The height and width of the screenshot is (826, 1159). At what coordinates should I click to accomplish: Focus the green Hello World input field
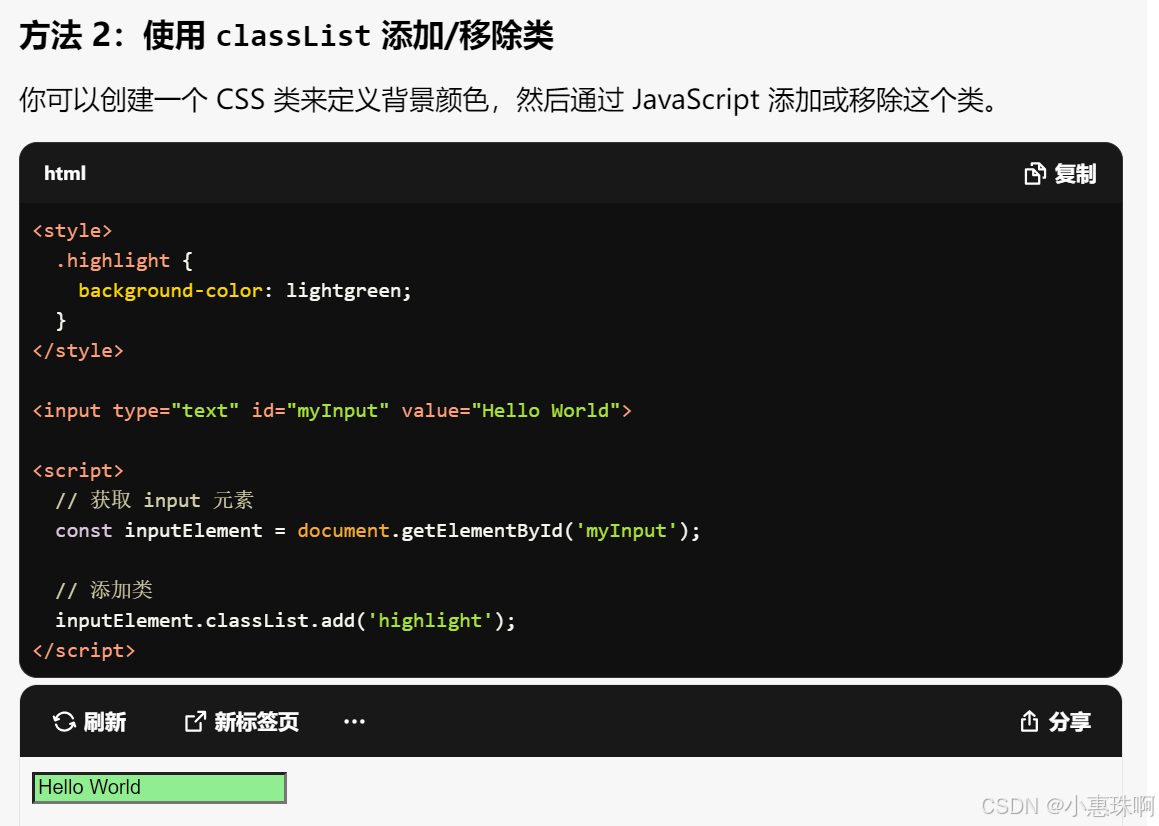point(159,788)
